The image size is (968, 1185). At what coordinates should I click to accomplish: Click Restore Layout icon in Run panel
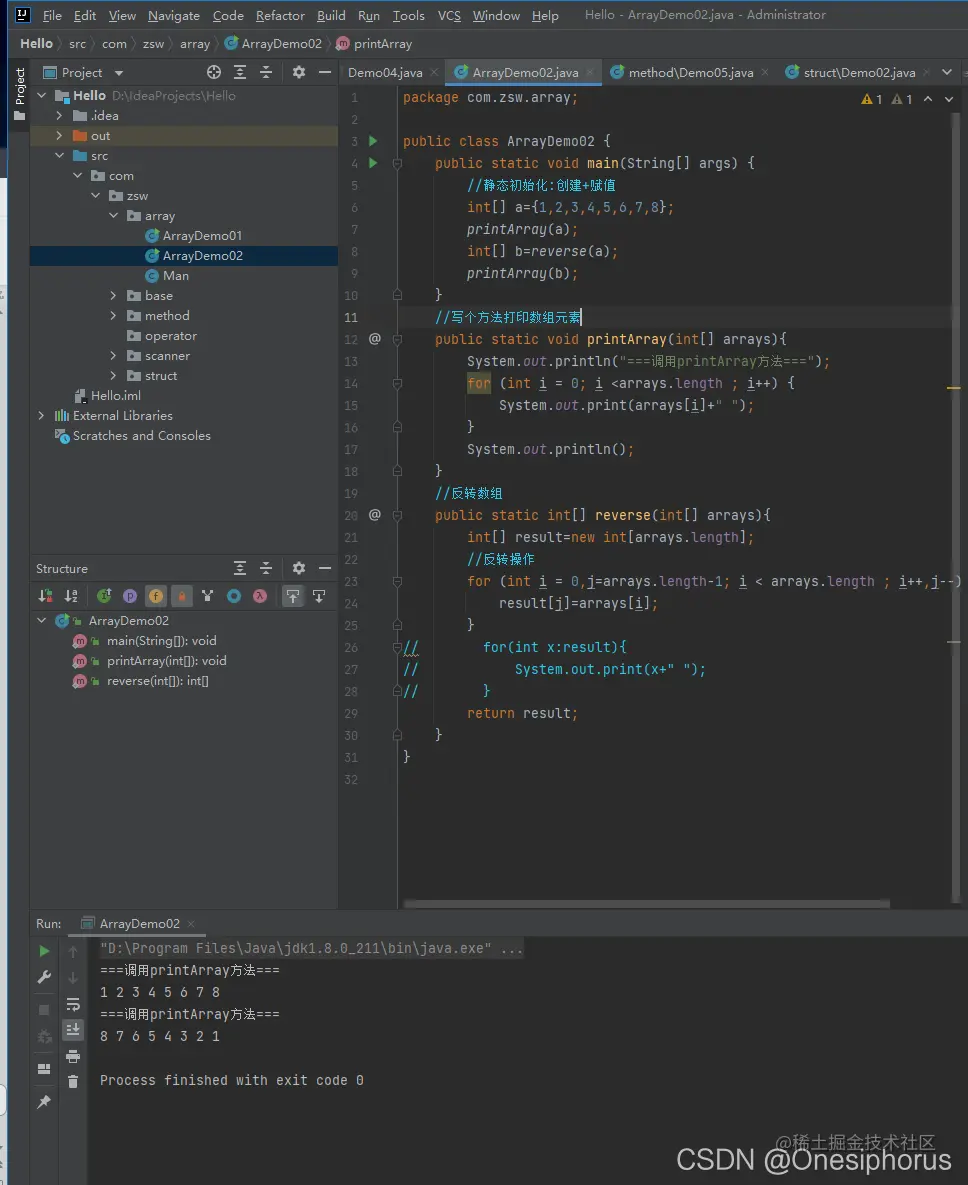click(44, 1069)
